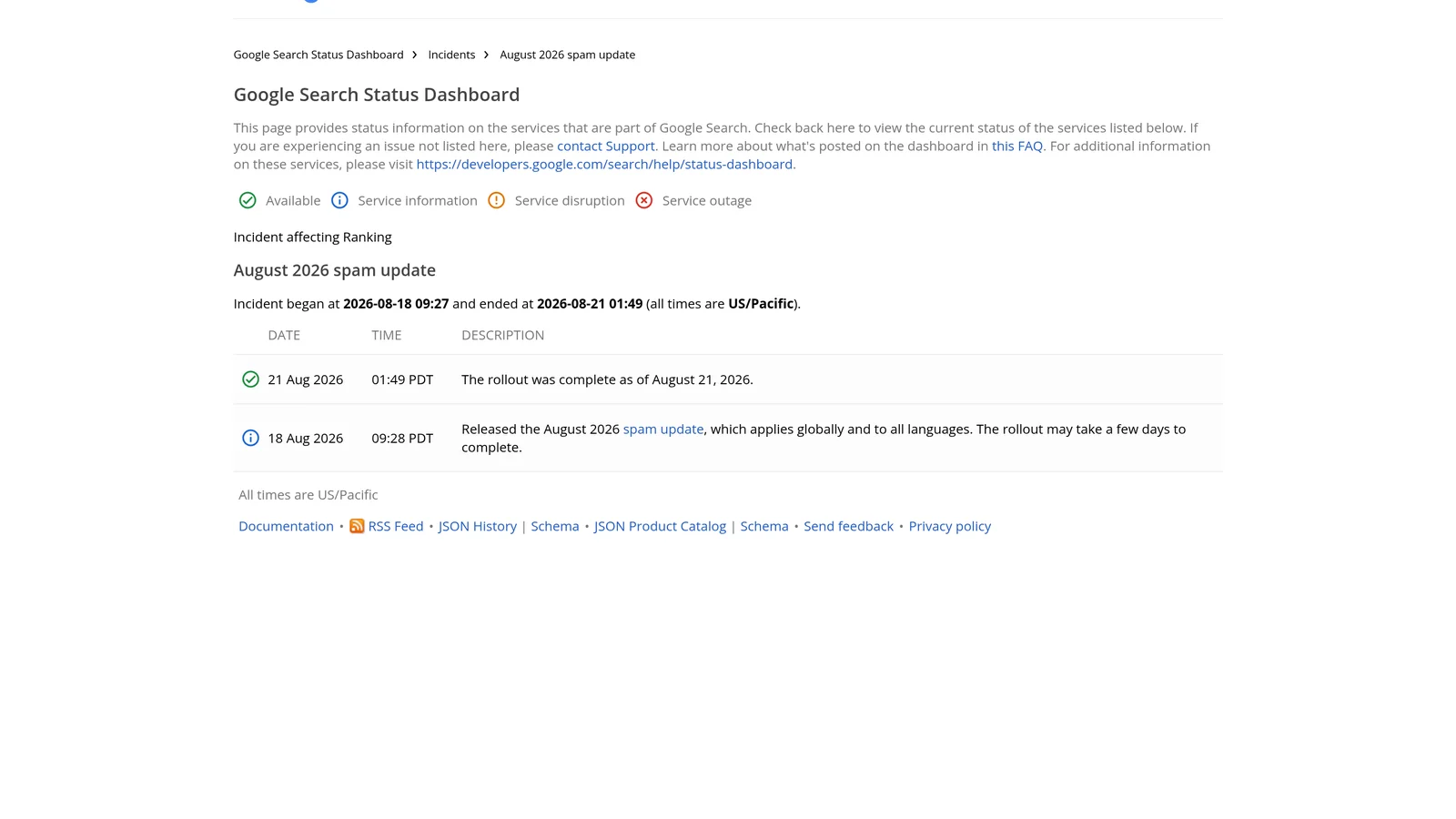
Task: Click the Incident affecting Ranking text
Action: [313, 237]
